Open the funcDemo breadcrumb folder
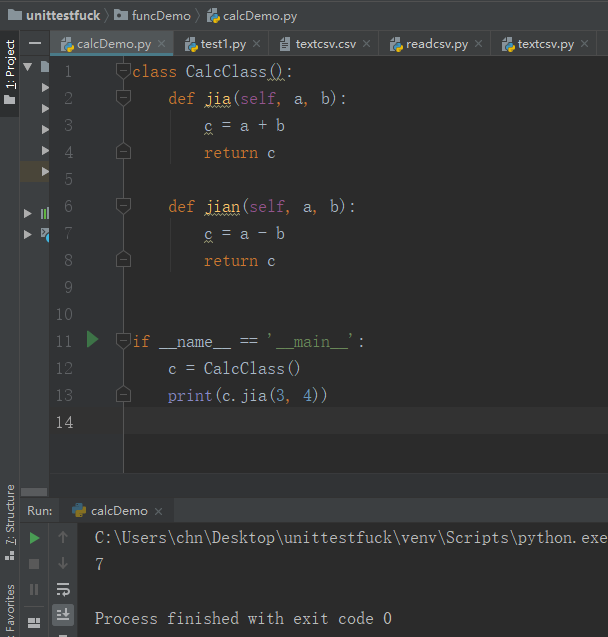 152,16
